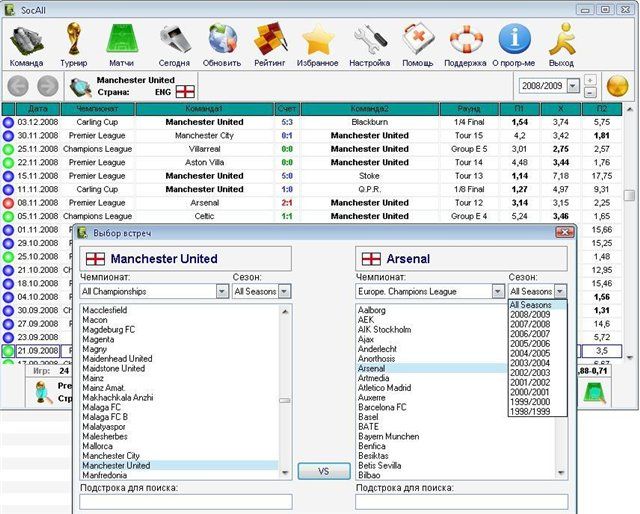Select Anderlecht in right list

(x=377, y=349)
